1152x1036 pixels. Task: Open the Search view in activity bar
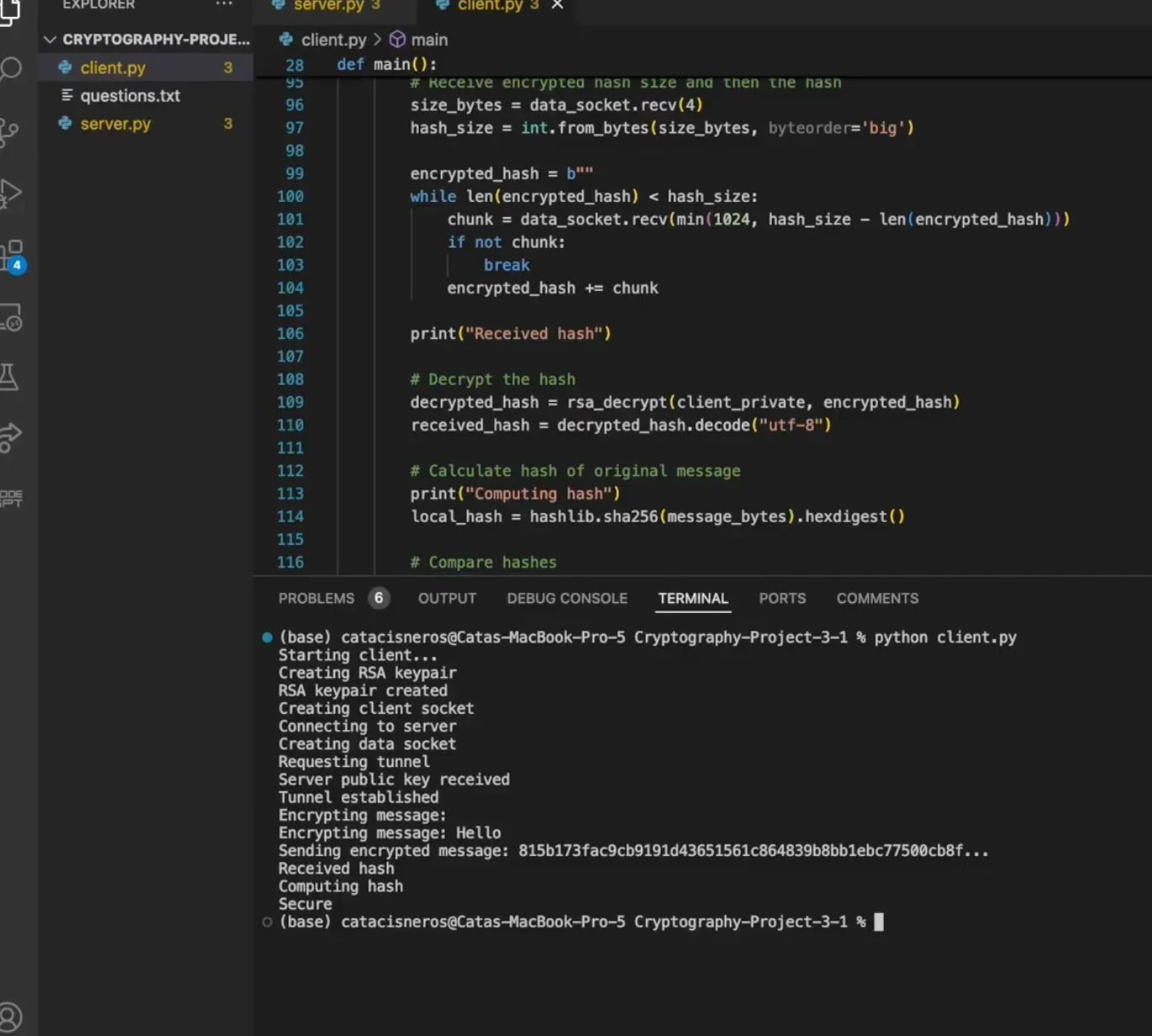[x=11, y=68]
